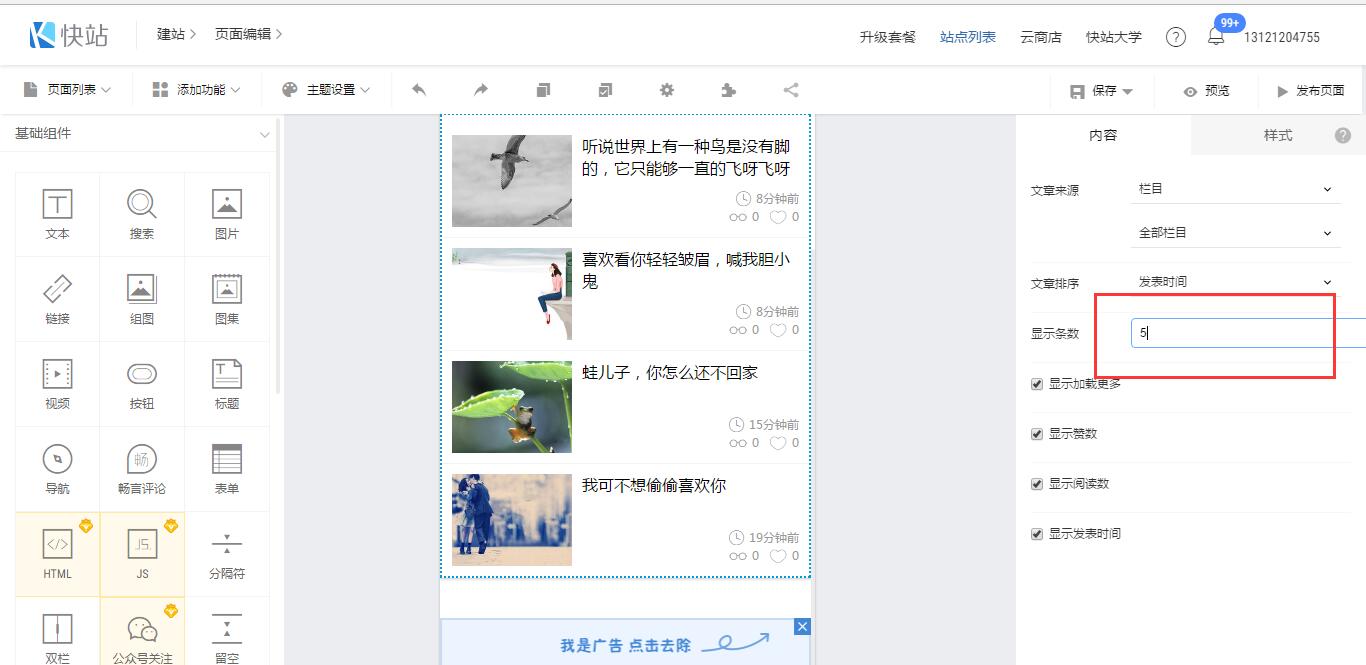1366x665 pixels.
Task: Disable the 显示发表时间 checkbox
Action: 1037,534
